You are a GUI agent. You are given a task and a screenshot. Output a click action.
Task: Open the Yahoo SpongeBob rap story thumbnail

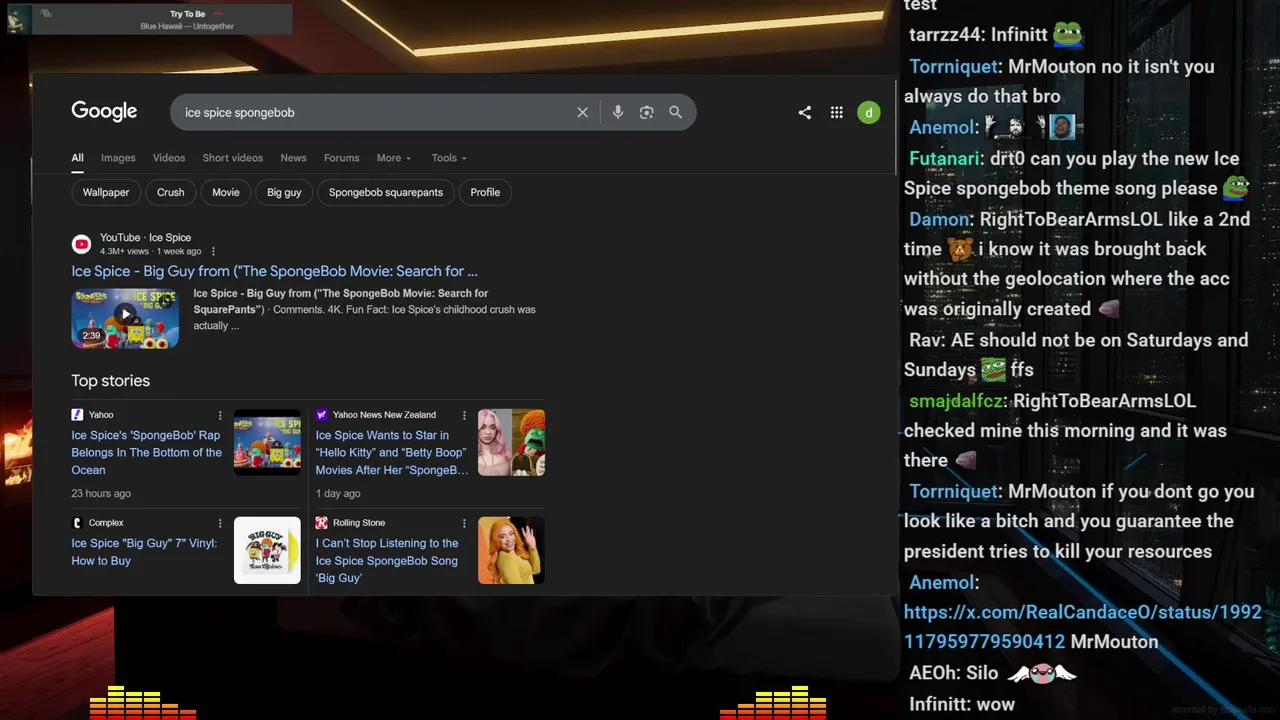(x=267, y=442)
